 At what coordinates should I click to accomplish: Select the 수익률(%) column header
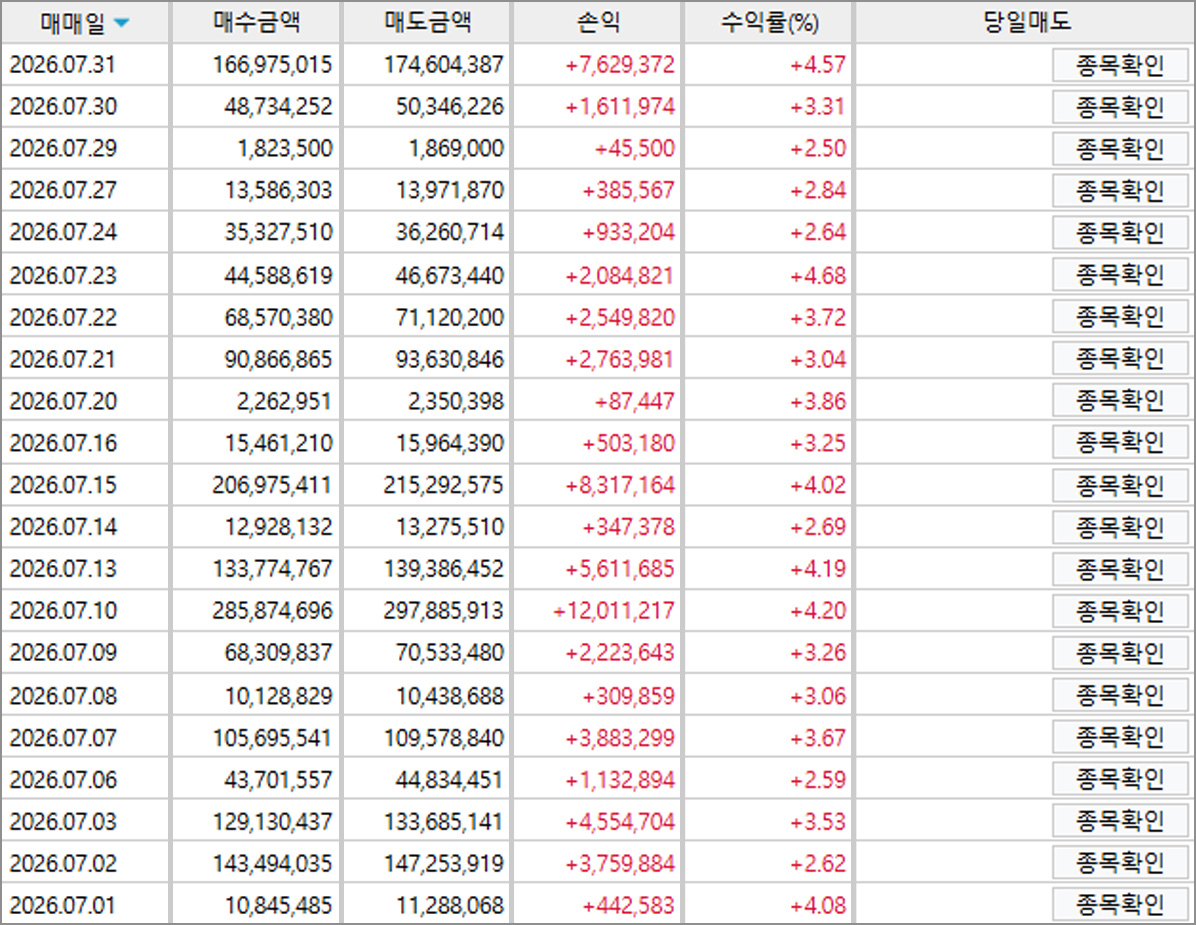click(x=770, y=22)
